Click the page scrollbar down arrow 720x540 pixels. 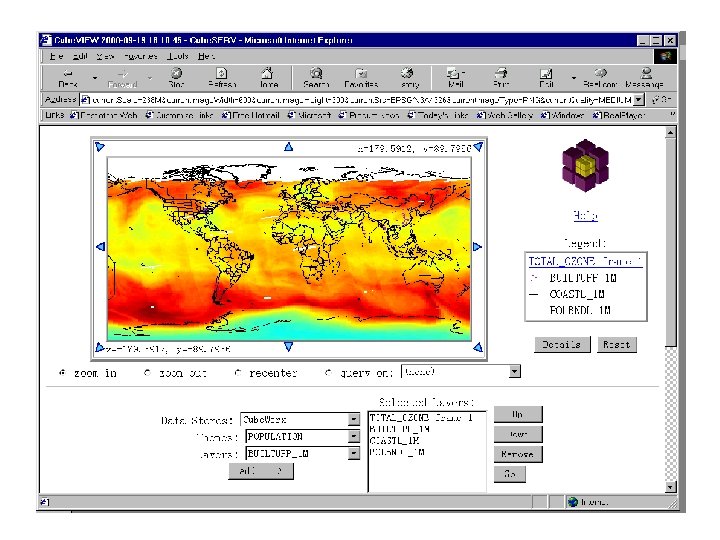pyautogui.click(x=670, y=487)
